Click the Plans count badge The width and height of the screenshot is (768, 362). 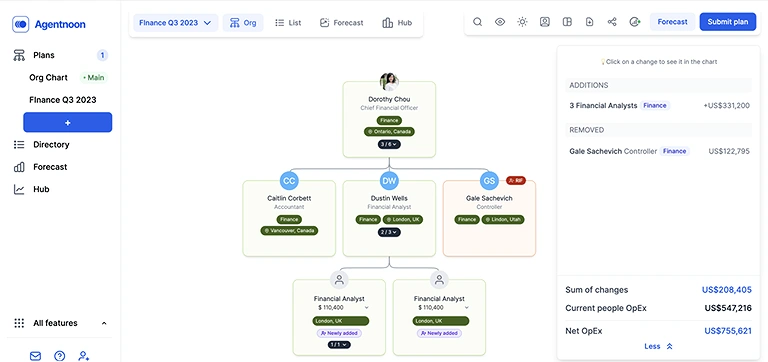coord(102,55)
